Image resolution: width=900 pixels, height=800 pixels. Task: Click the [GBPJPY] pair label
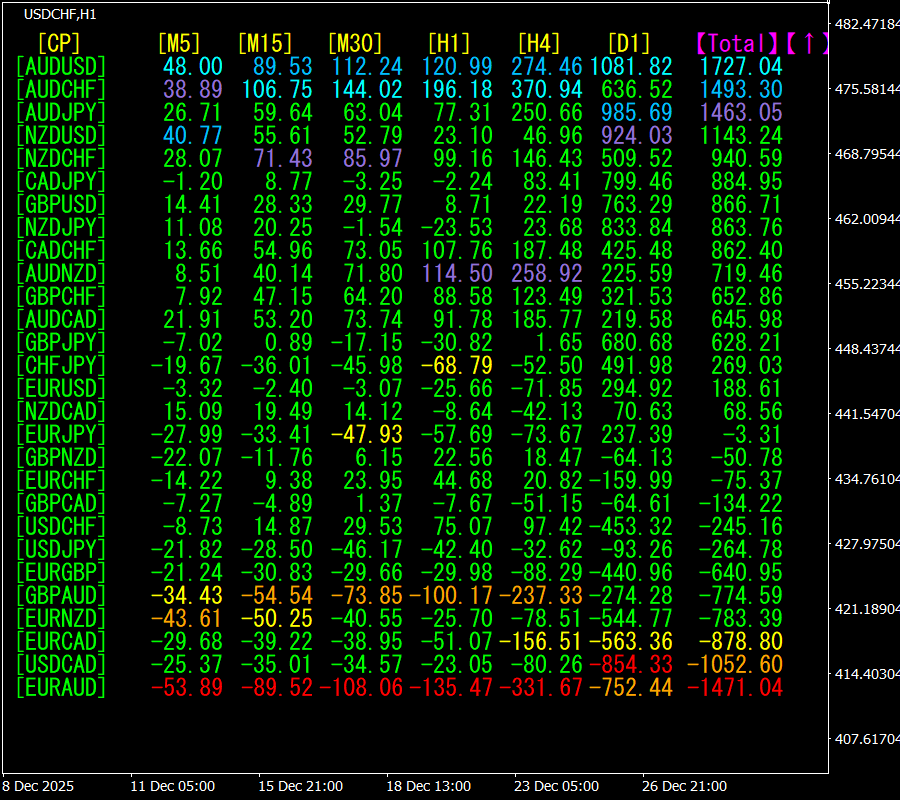61,343
